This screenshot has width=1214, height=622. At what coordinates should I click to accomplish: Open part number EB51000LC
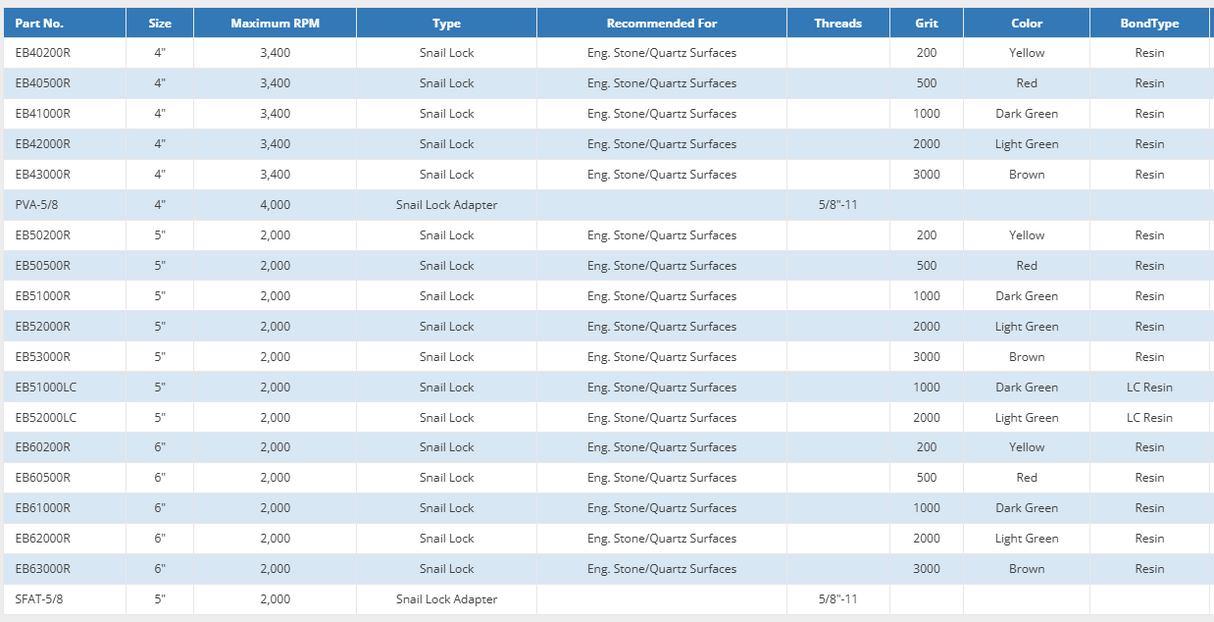46,387
